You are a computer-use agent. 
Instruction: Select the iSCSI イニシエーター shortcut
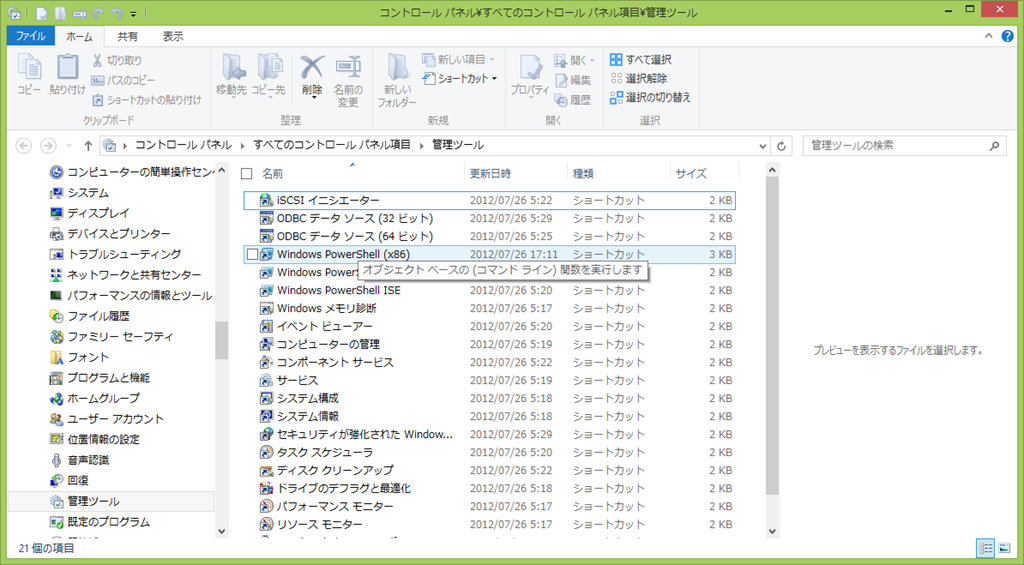coord(489,201)
